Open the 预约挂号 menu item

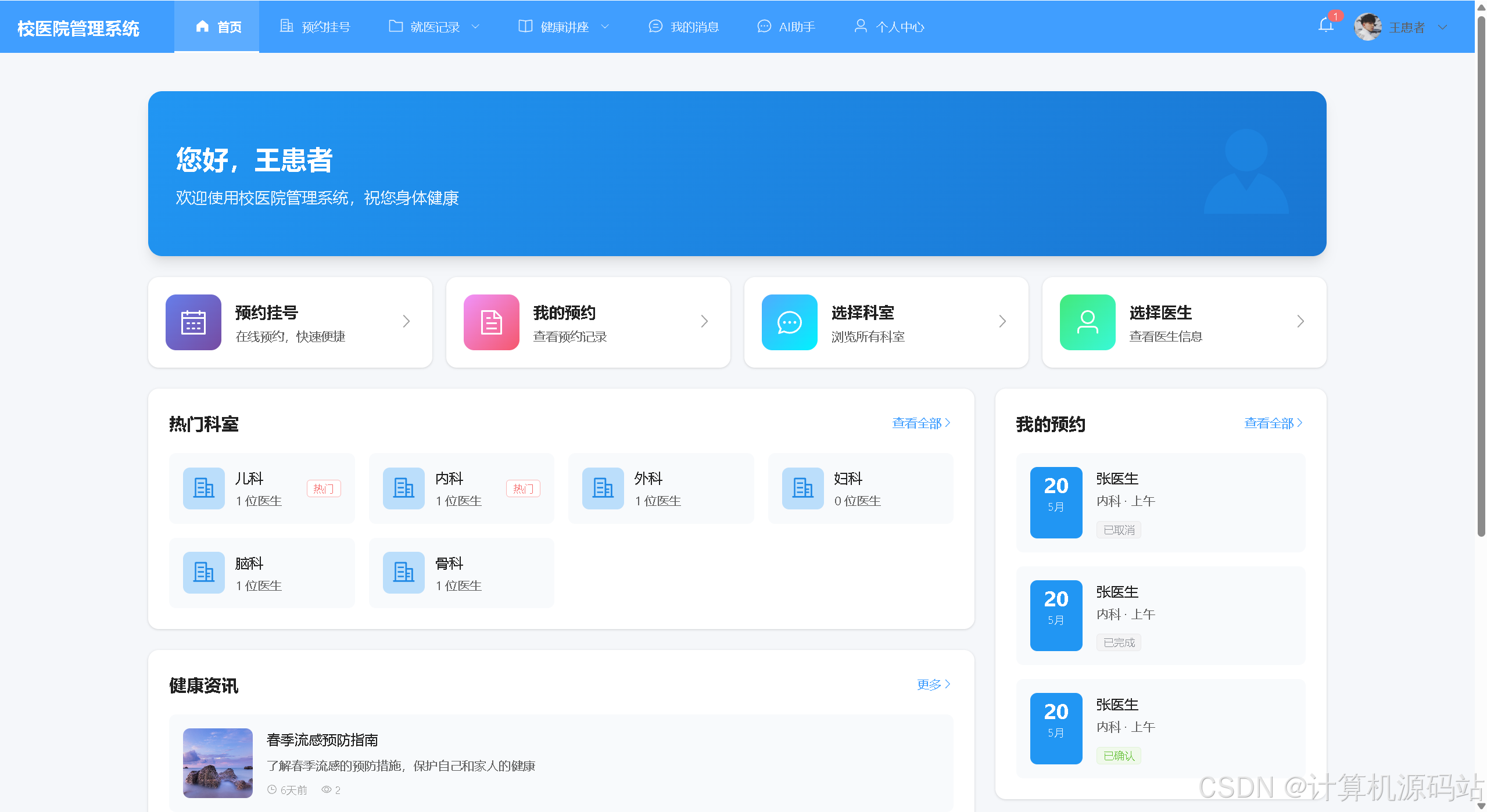point(316,27)
